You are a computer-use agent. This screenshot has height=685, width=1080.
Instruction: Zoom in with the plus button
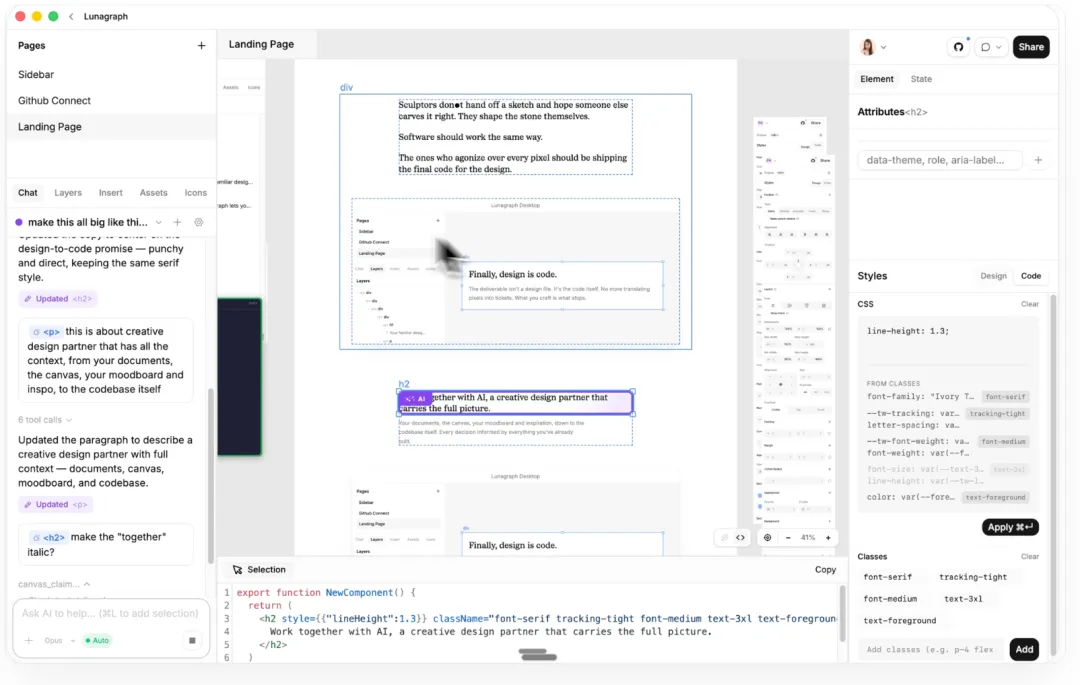coord(828,538)
